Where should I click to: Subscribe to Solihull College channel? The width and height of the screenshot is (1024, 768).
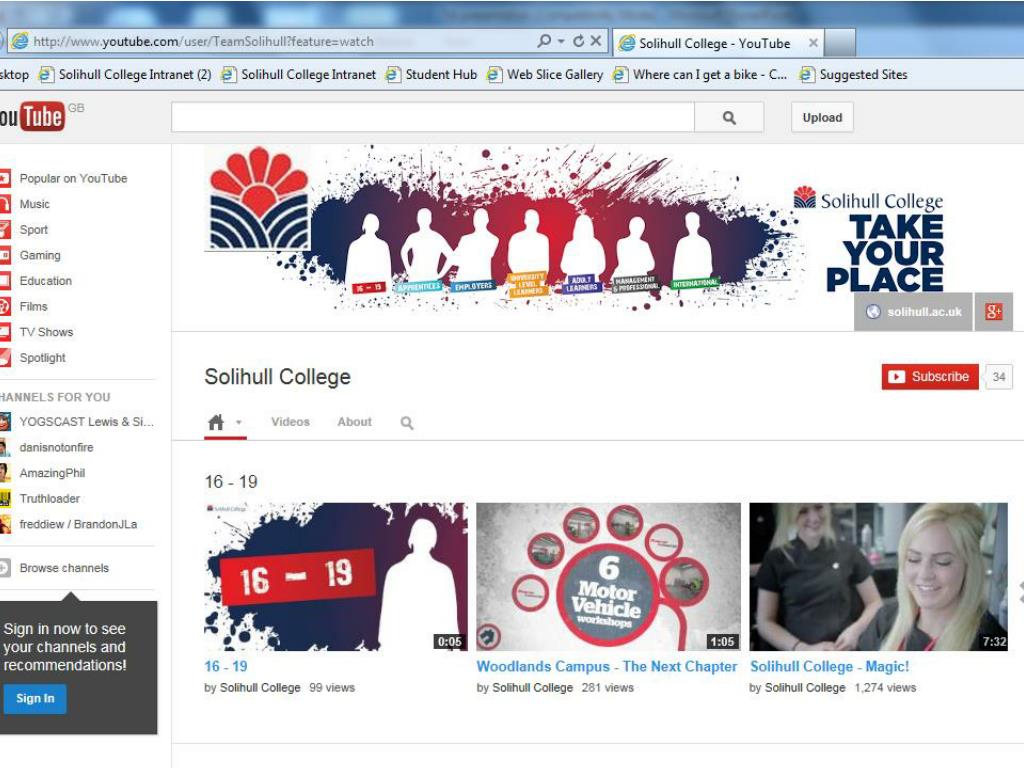pyautogui.click(x=930, y=377)
